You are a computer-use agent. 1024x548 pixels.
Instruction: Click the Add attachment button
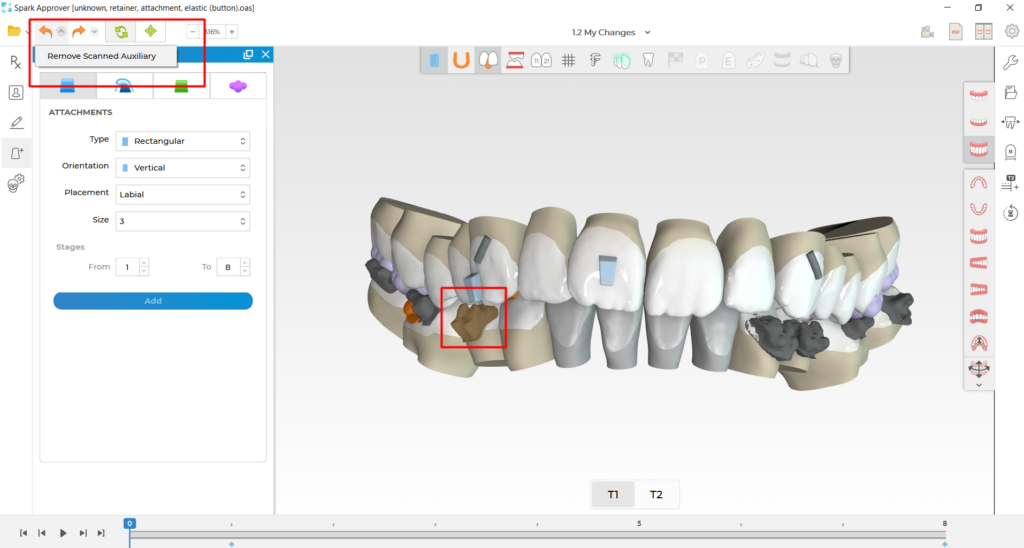153,301
